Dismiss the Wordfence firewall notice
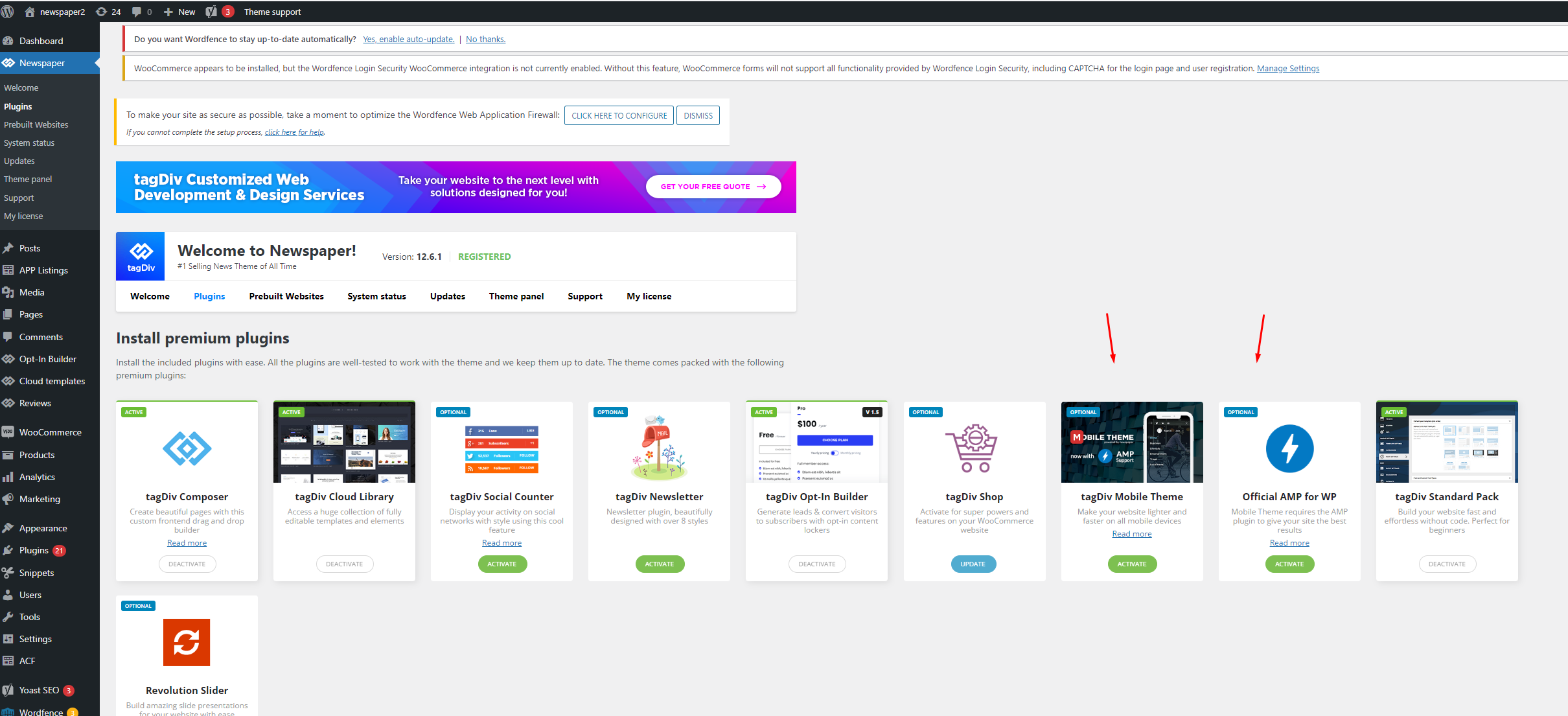Screen dimensions: 1568x716 click(698, 115)
